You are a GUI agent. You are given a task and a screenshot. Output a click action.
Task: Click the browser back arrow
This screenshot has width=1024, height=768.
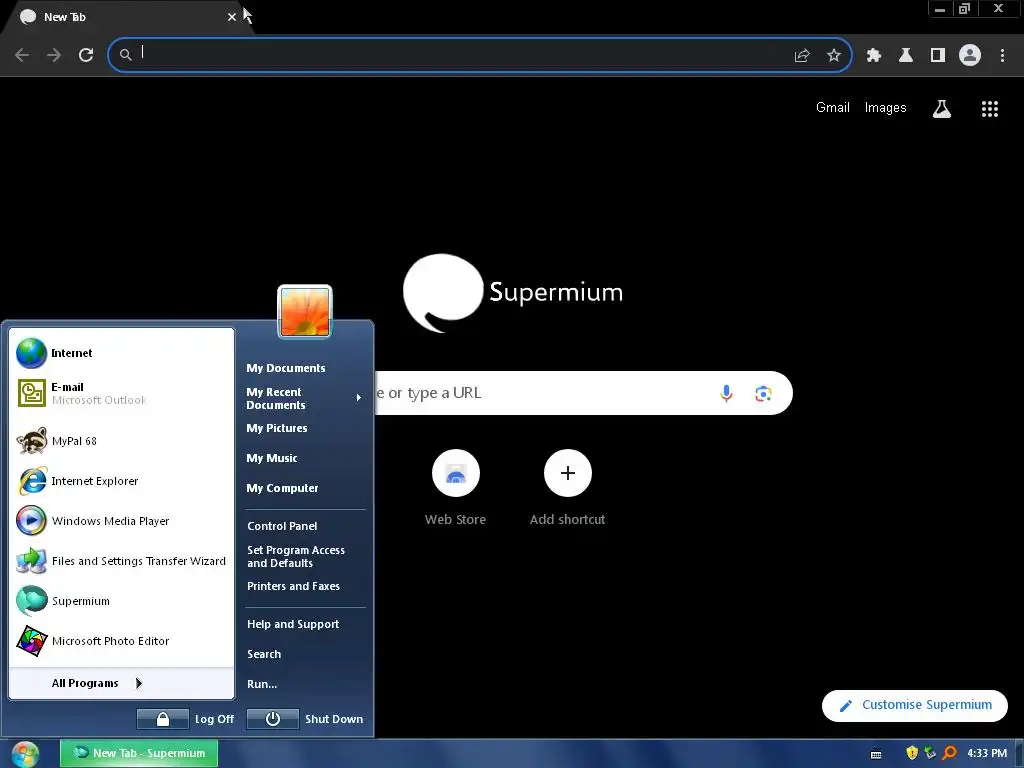click(22, 55)
